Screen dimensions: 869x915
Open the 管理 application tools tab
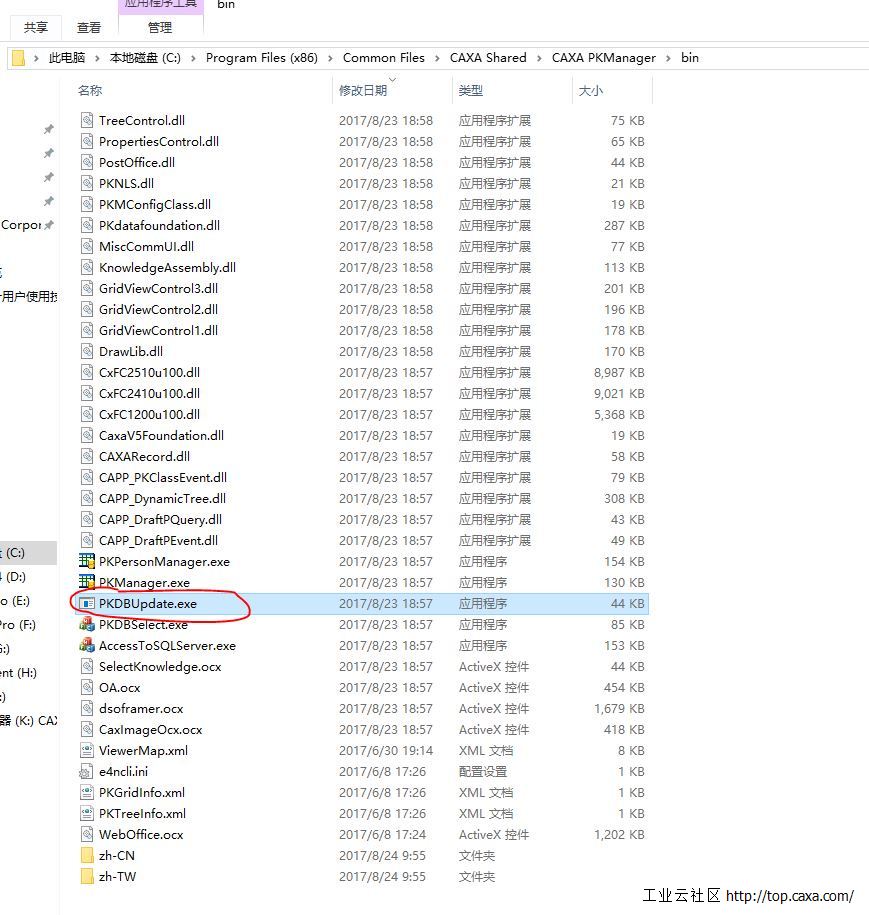point(159,28)
